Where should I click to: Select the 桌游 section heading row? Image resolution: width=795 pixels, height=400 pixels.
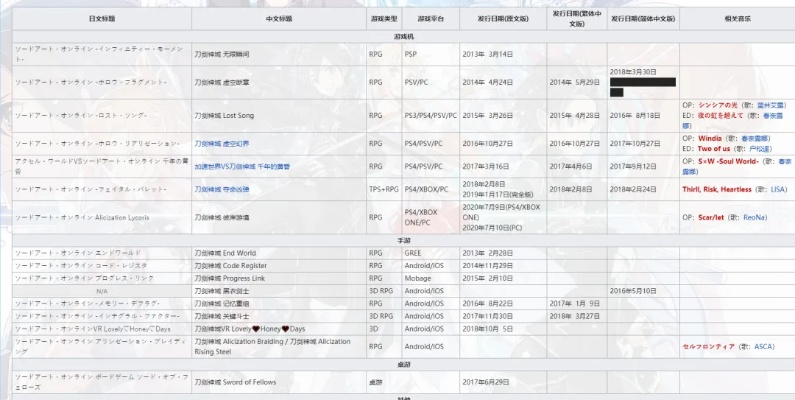click(x=404, y=365)
